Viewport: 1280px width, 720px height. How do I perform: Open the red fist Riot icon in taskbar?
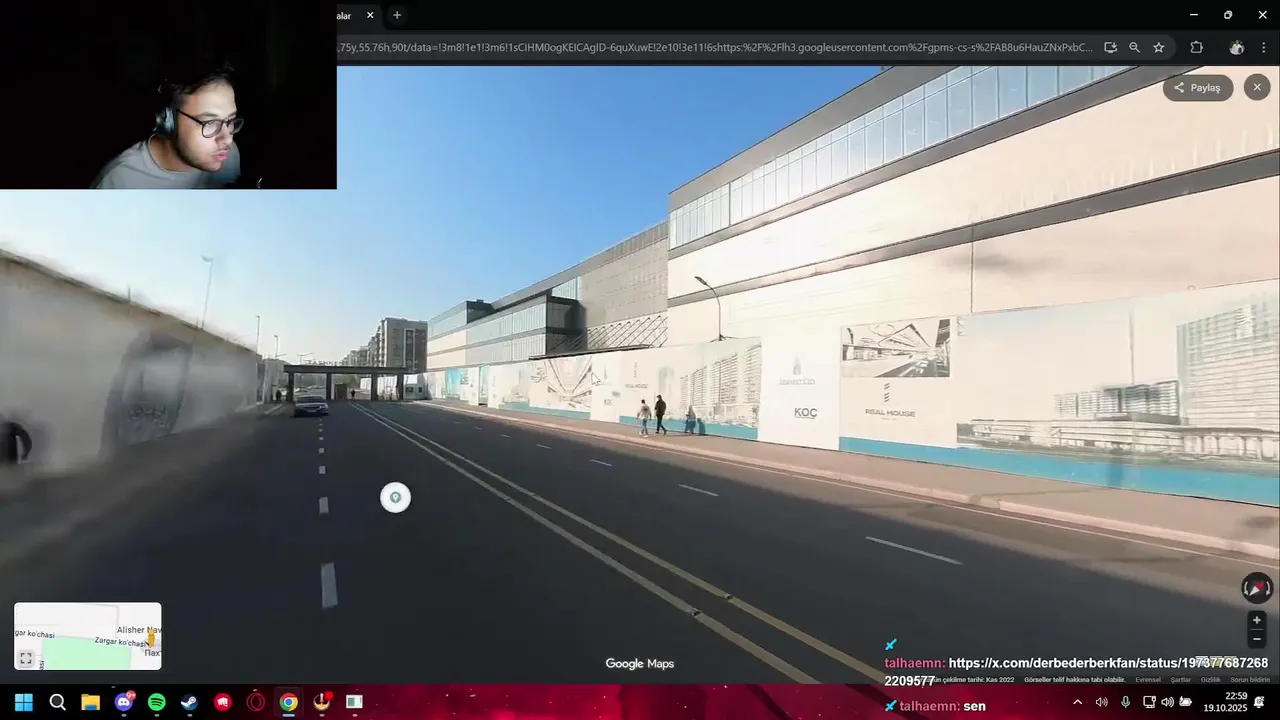222,702
